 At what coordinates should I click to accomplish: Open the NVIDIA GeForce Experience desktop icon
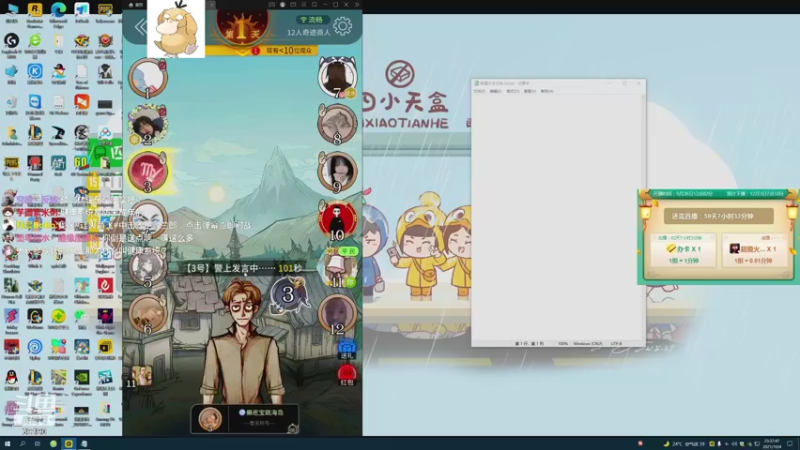point(82,381)
